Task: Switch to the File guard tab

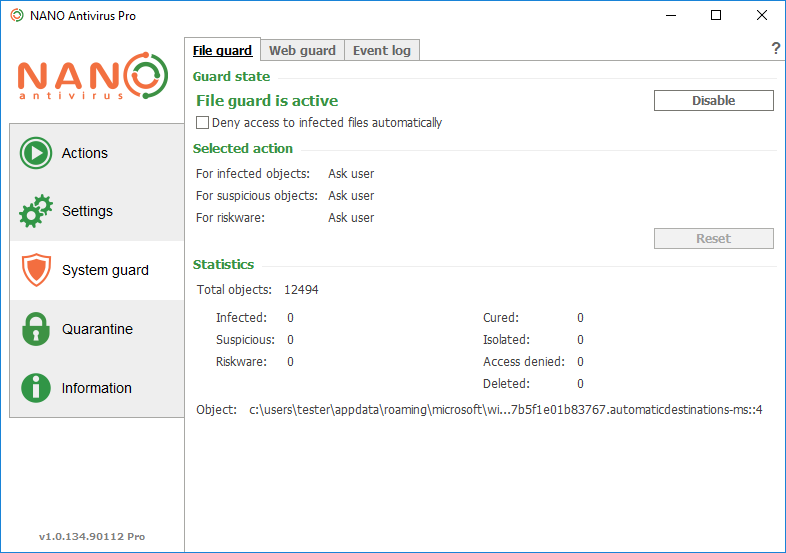Action: [222, 50]
